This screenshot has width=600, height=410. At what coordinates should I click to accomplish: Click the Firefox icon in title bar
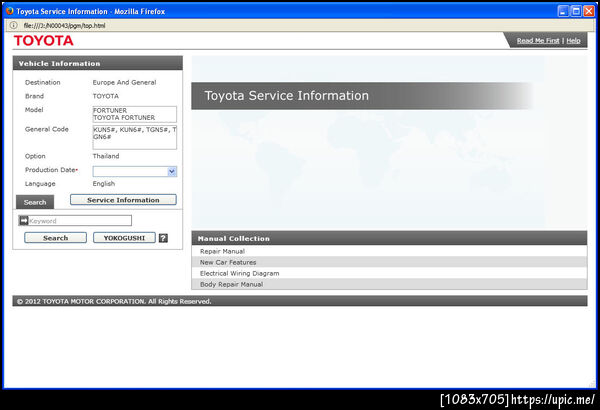click(x=10, y=11)
